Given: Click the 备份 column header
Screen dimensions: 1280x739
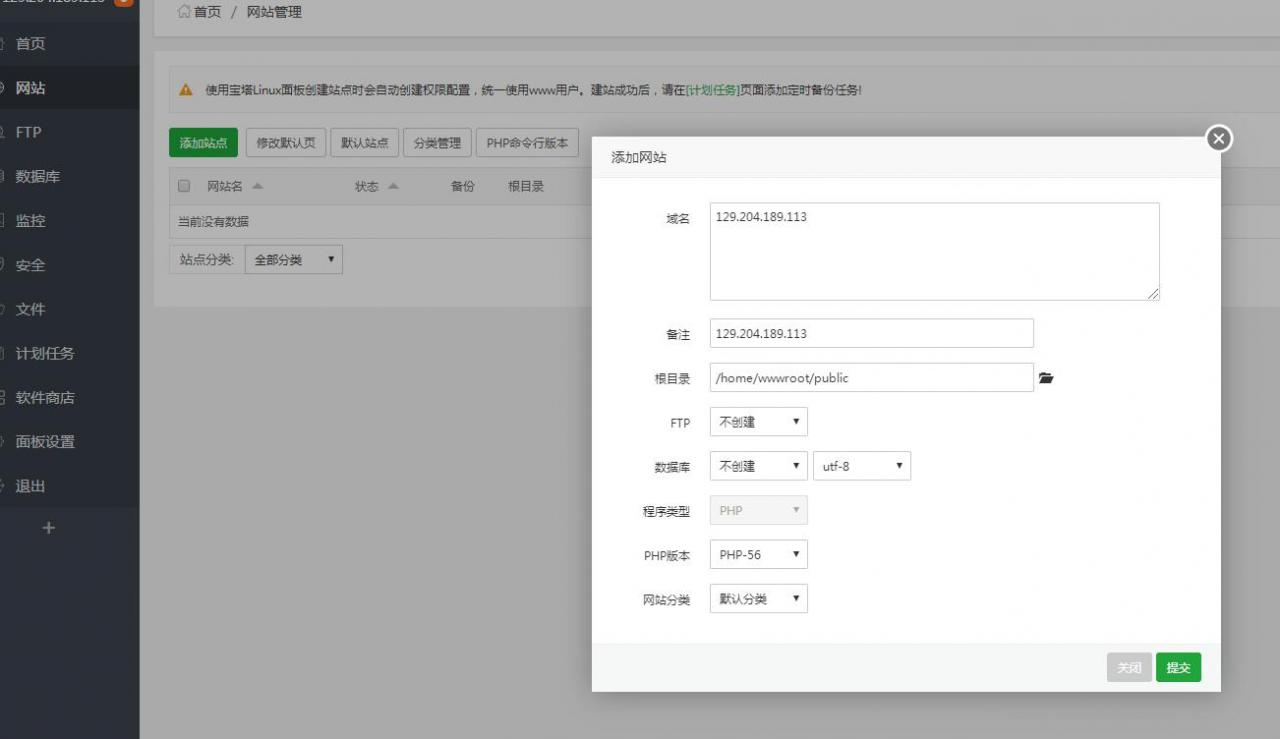Looking at the screenshot, I should (463, 186).
